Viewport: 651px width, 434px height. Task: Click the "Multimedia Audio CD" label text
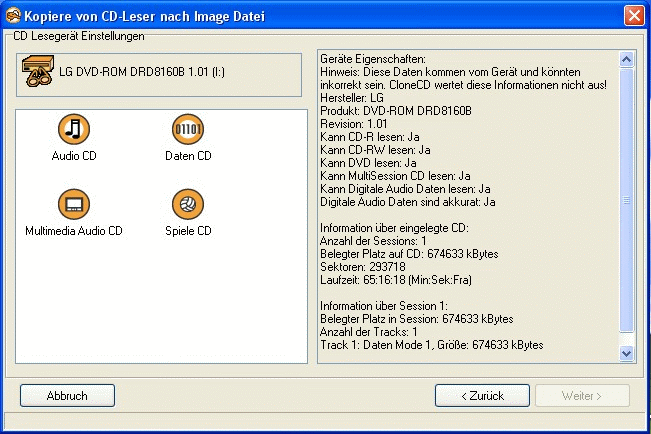pos(74,231)
